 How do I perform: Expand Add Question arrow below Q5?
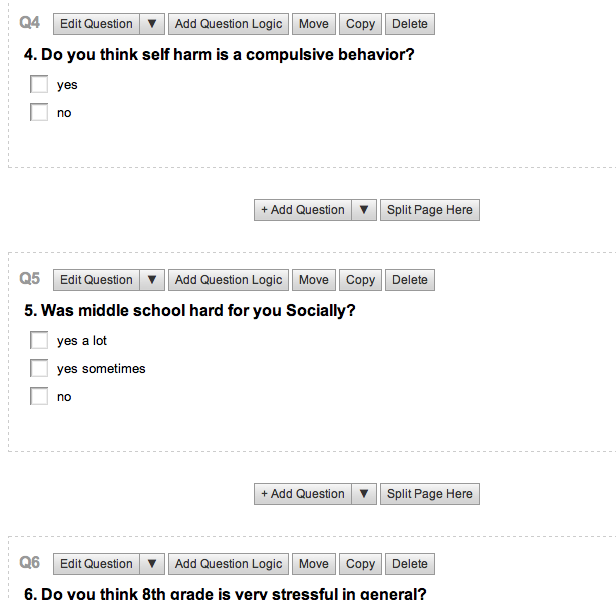pyautogui.click(x=364, y=494)
